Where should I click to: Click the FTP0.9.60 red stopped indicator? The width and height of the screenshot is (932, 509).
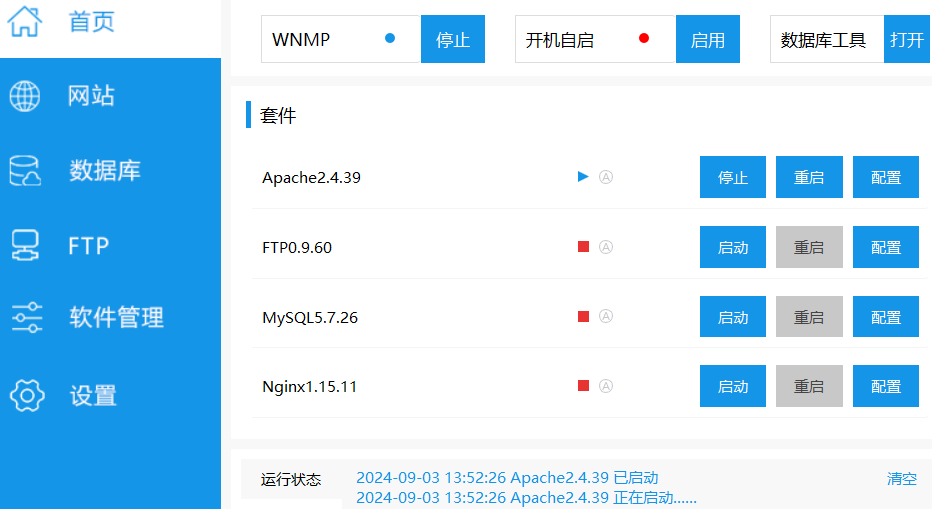click(584, 246)
